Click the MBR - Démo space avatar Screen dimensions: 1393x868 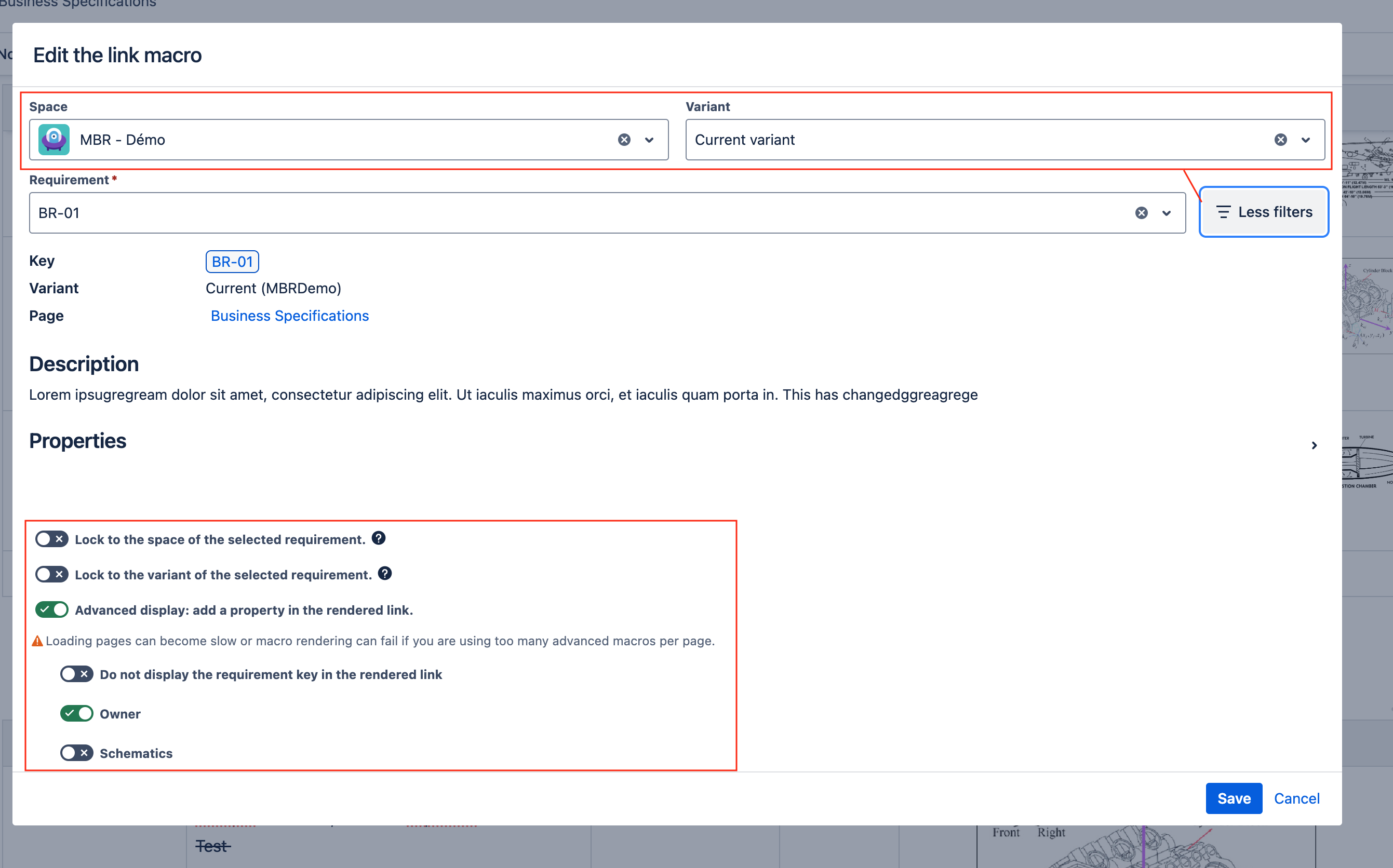(x=54, y=139)
